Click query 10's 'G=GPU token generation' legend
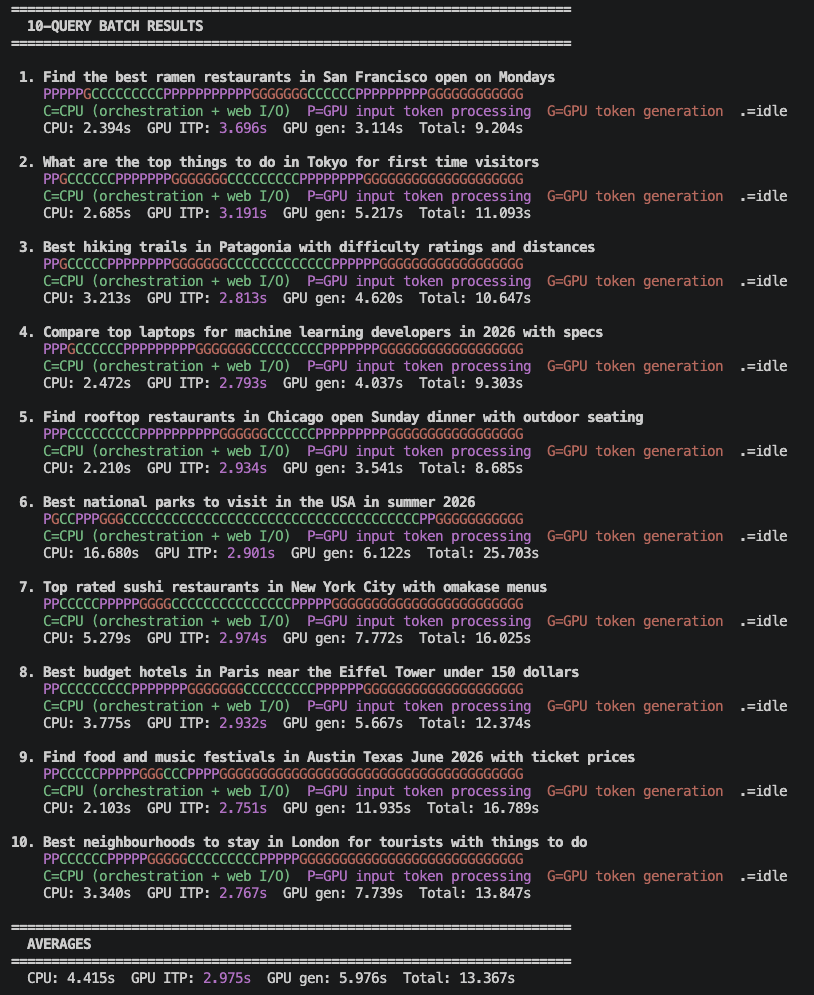Image resolution: width=814 pixels, height=995 pixels. 635,876
